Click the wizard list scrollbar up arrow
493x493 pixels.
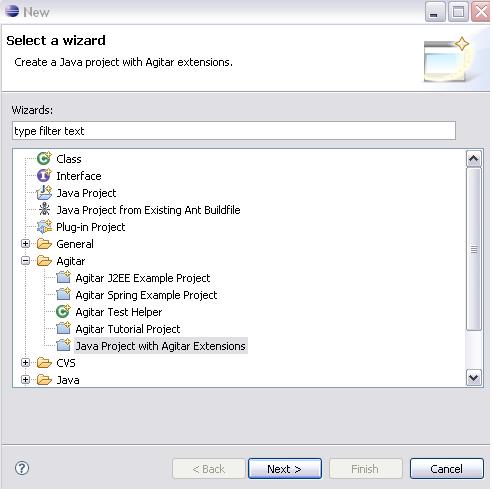[x=474, y=159]
